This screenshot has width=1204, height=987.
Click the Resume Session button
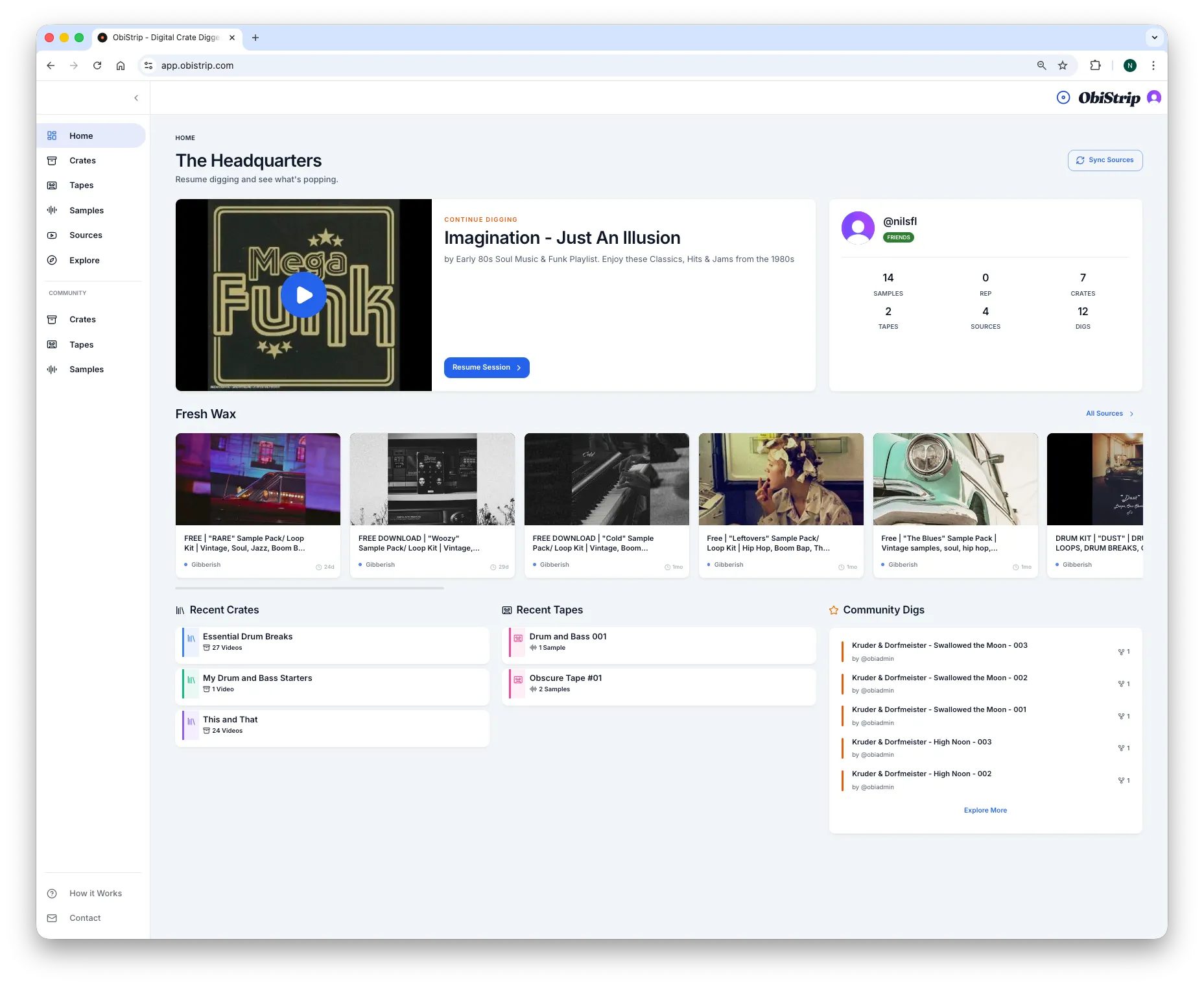coord(486,368)
